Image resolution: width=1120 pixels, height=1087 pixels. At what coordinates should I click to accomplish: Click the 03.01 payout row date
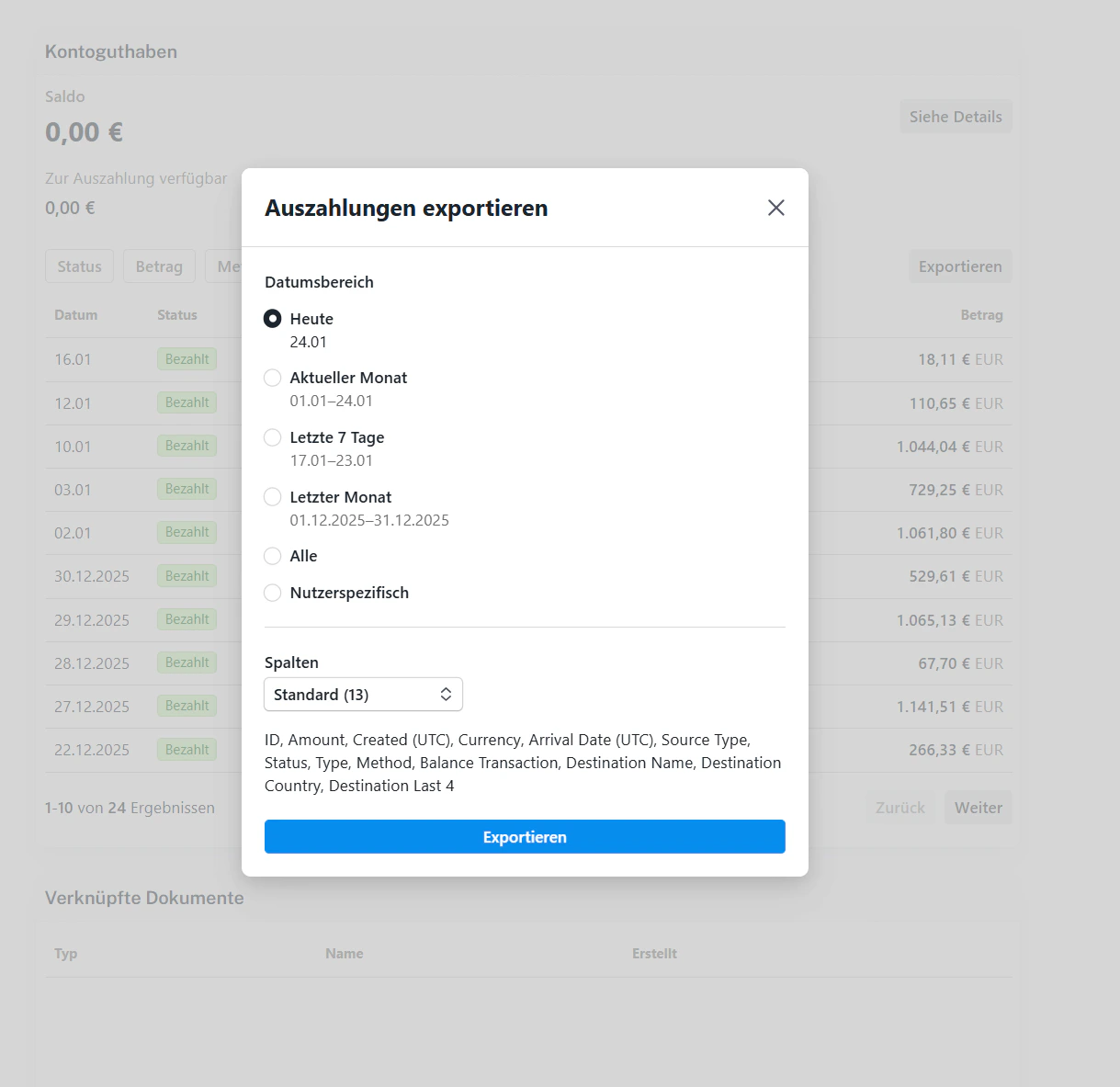73,490
